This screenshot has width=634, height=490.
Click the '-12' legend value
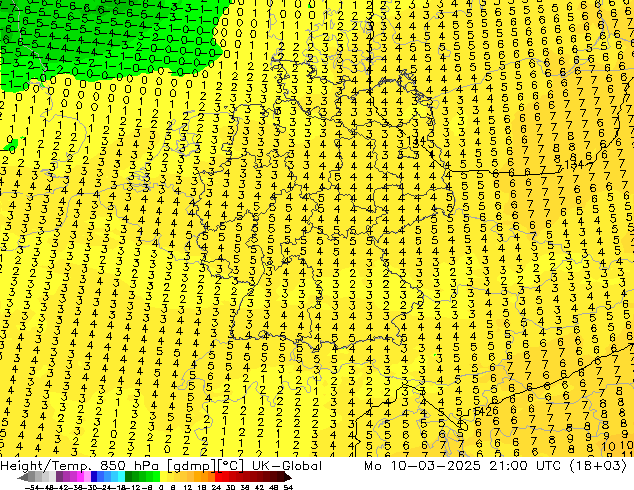[134, 488]
